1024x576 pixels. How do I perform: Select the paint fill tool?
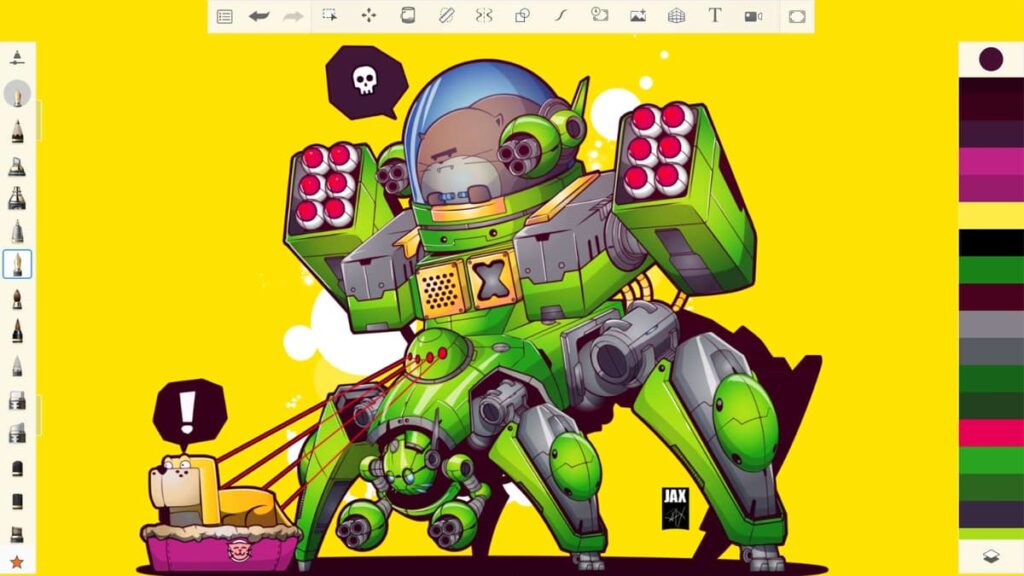(x=406, y=14)
